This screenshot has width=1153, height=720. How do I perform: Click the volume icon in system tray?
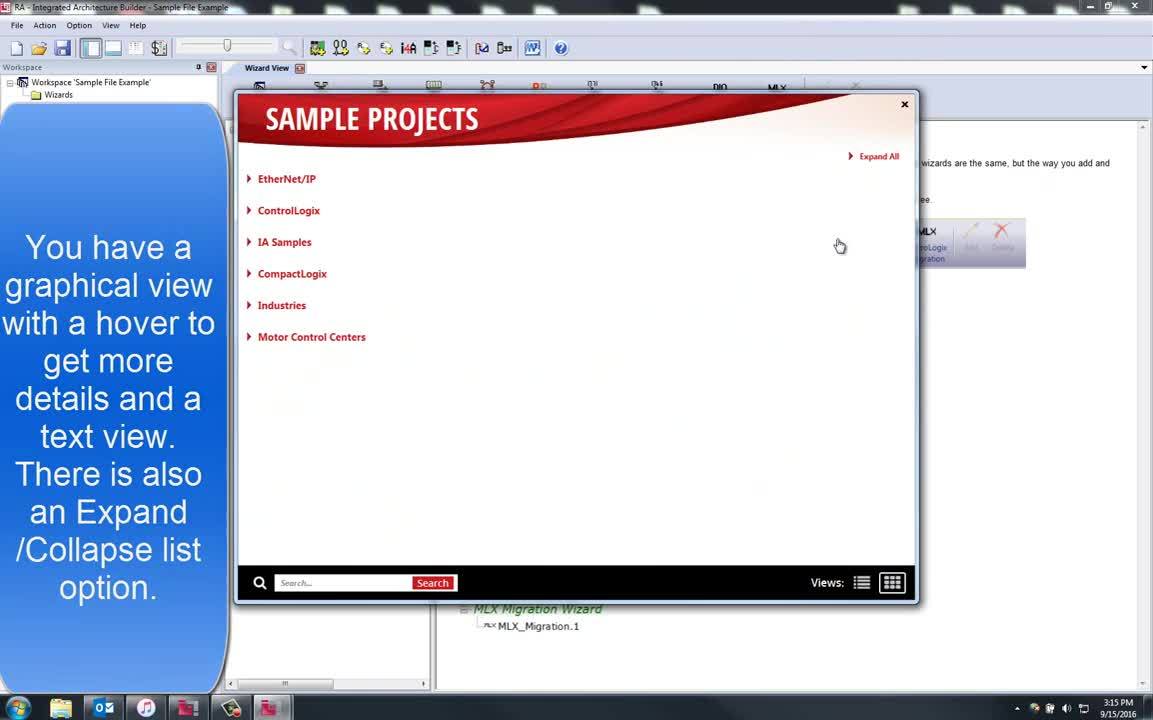click(x=1066, y=708)
